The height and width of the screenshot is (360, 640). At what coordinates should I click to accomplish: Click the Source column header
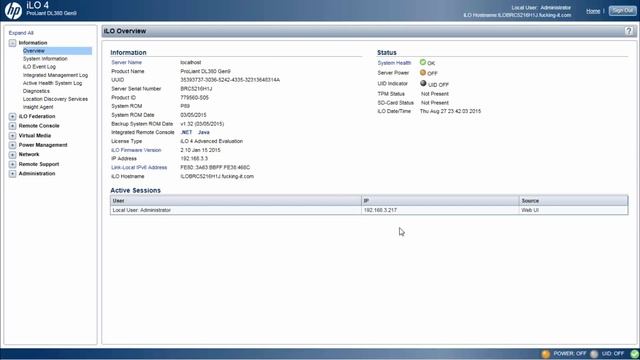(574, 201)
